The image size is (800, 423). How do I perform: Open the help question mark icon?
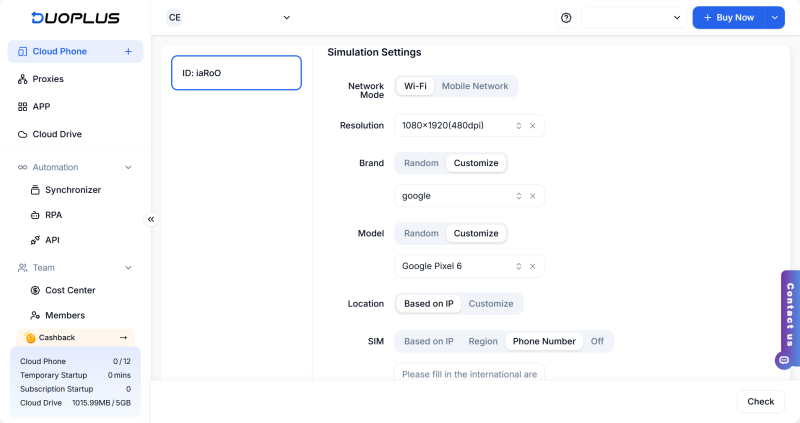(566, 18)
